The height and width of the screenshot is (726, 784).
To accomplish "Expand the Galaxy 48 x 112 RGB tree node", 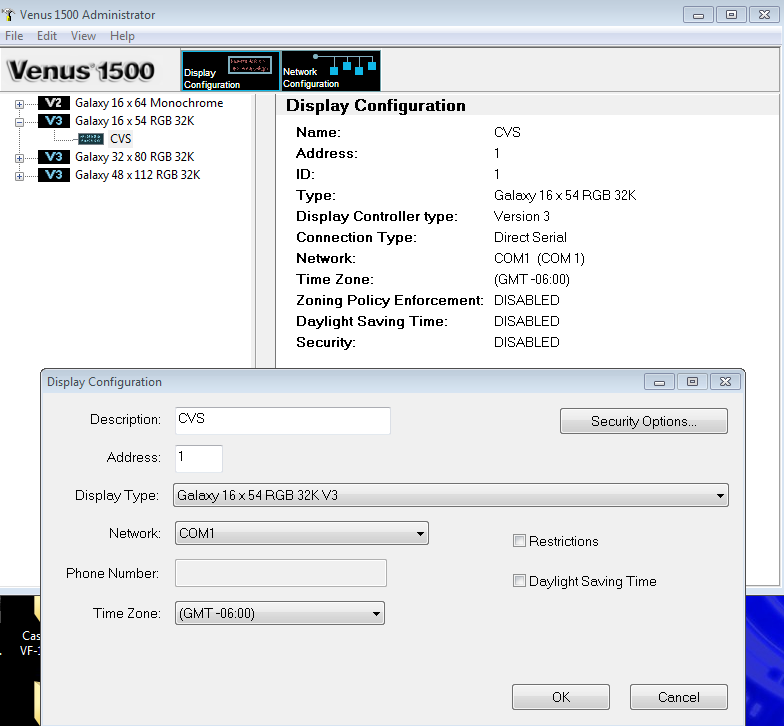I will click(x=20, y=175).
